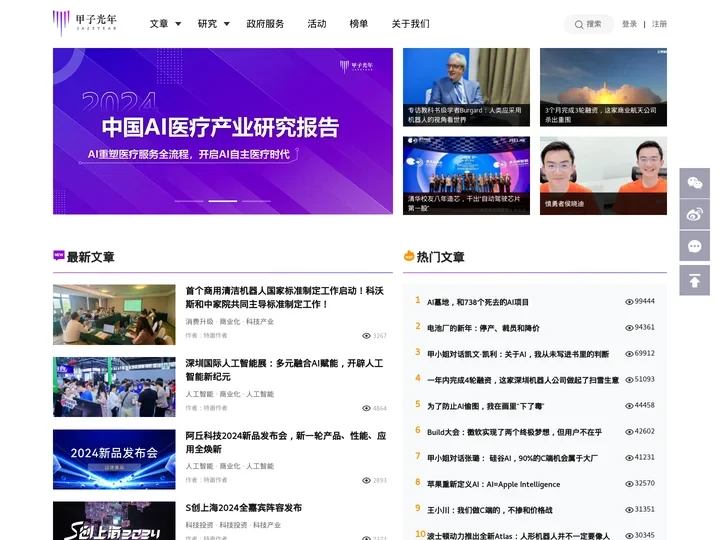This screenshot has height=540, width=720.
Task: Click the eye icon next to 94361
Action: [x=629, y=328]
